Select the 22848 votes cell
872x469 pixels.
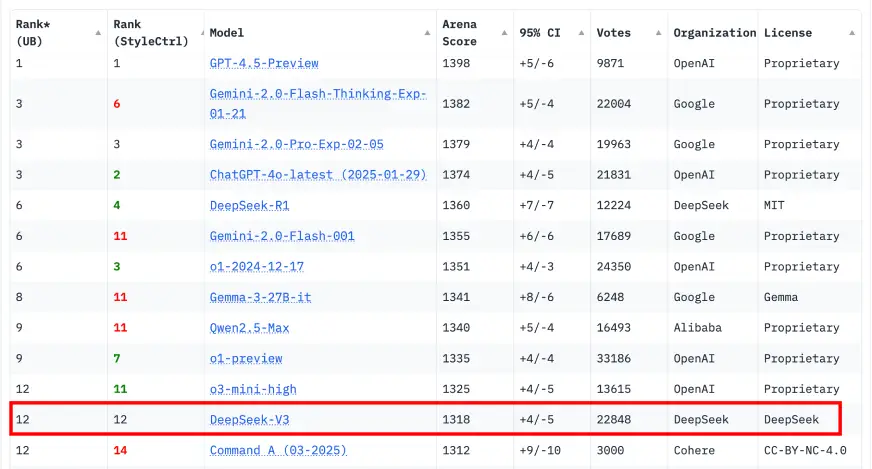(x=614, y=419)
